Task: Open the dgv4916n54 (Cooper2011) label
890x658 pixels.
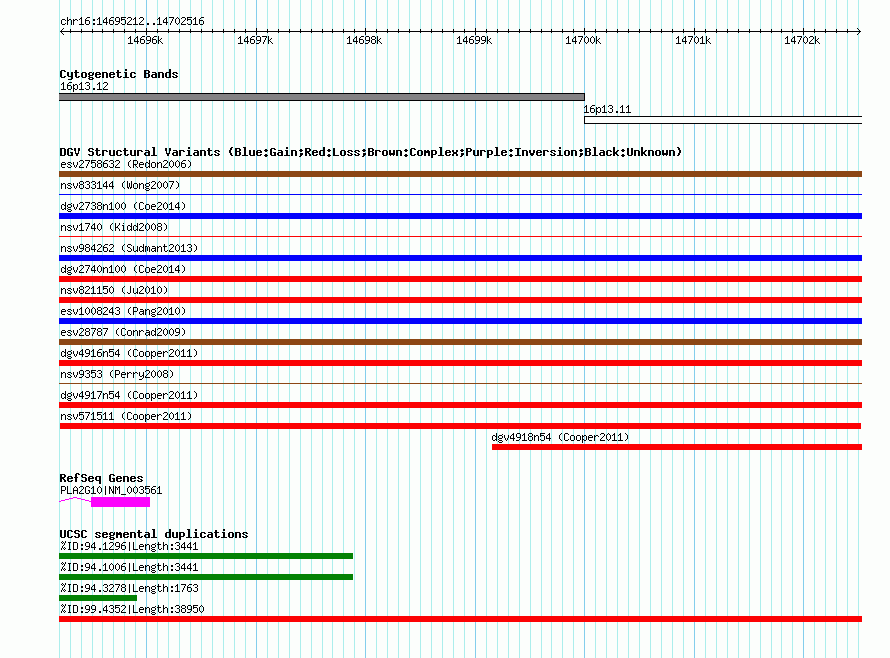Action: (x=129, y=353)
